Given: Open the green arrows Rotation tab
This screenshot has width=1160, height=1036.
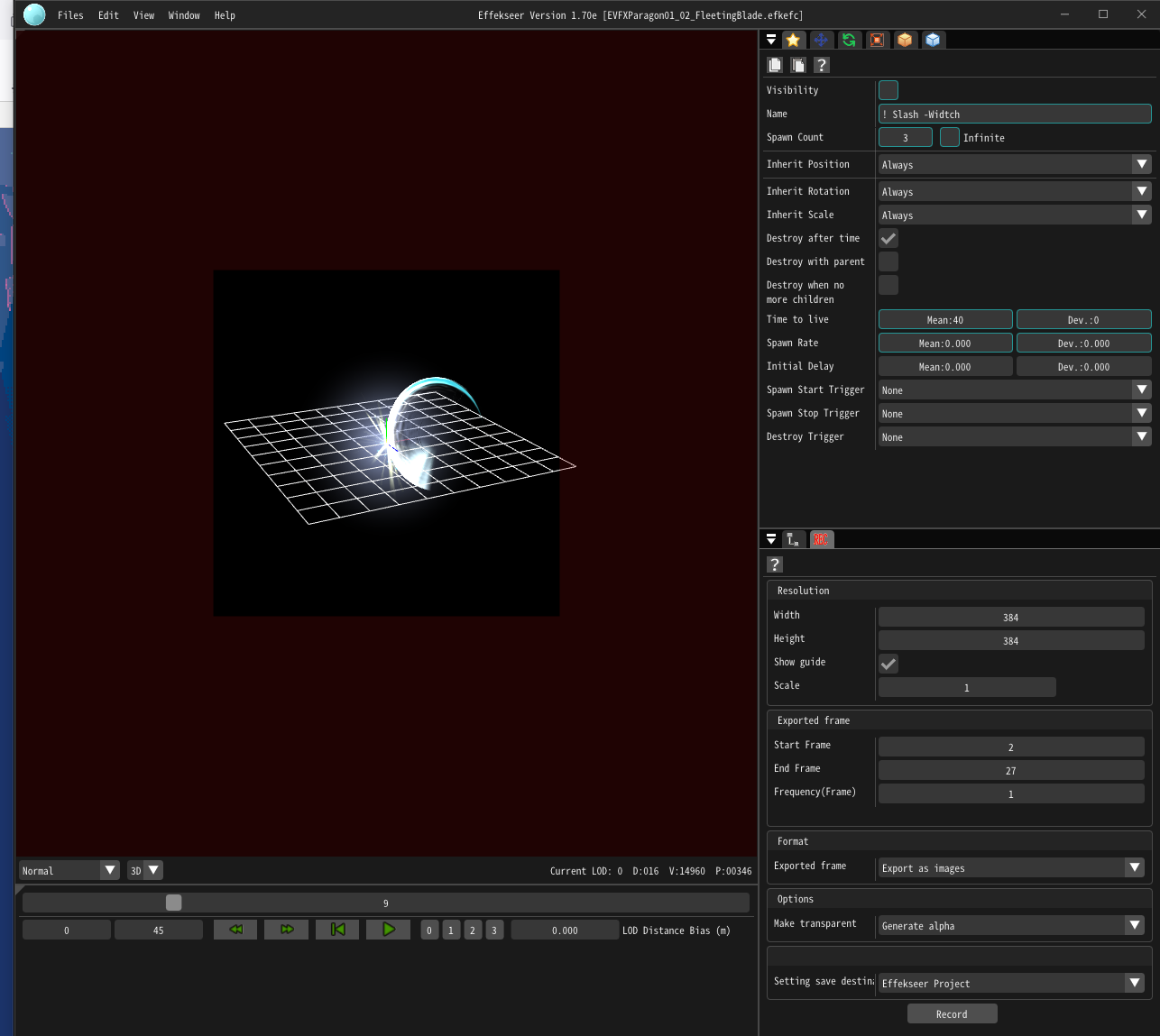Looking at the screenshot, I should click(849, 40).
